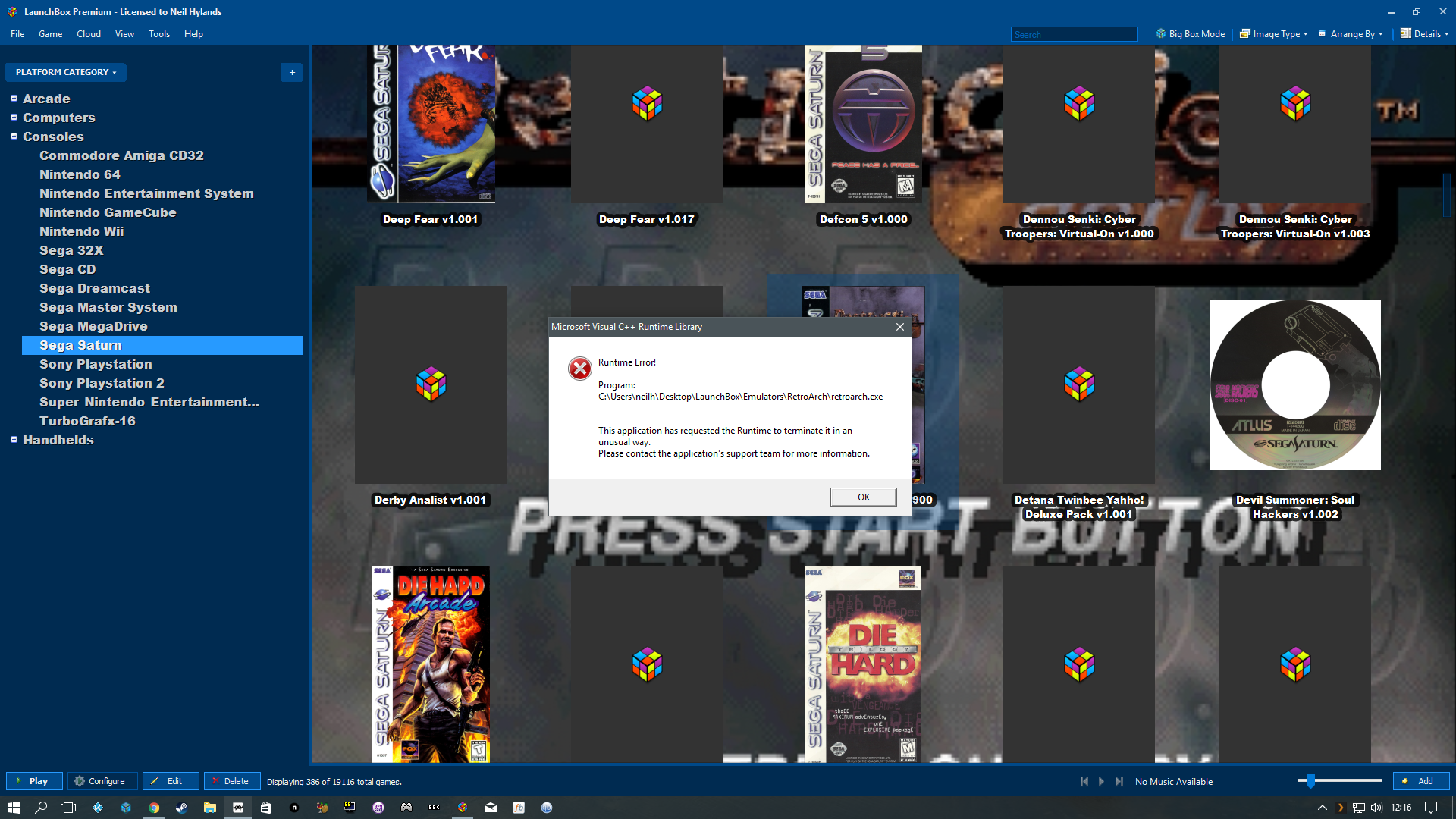The height and width of the screenshot is (819, 1456).
Task: Select Sega 32X platform
Action: (x=71, y=250)
